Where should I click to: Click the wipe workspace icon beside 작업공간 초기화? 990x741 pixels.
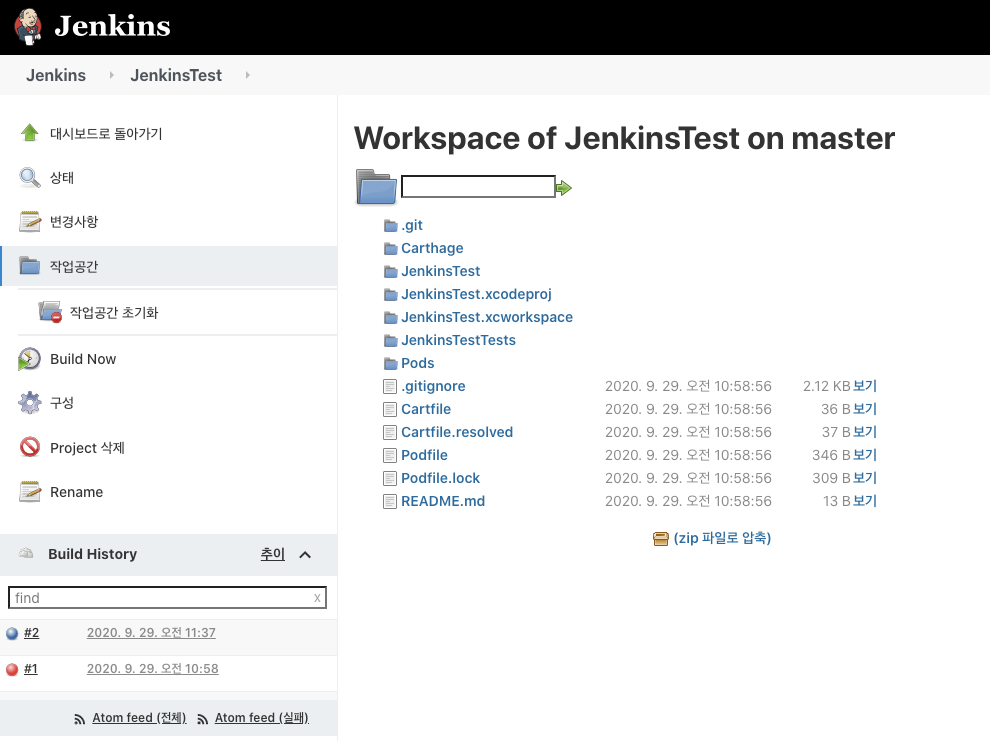click(50, 312)
